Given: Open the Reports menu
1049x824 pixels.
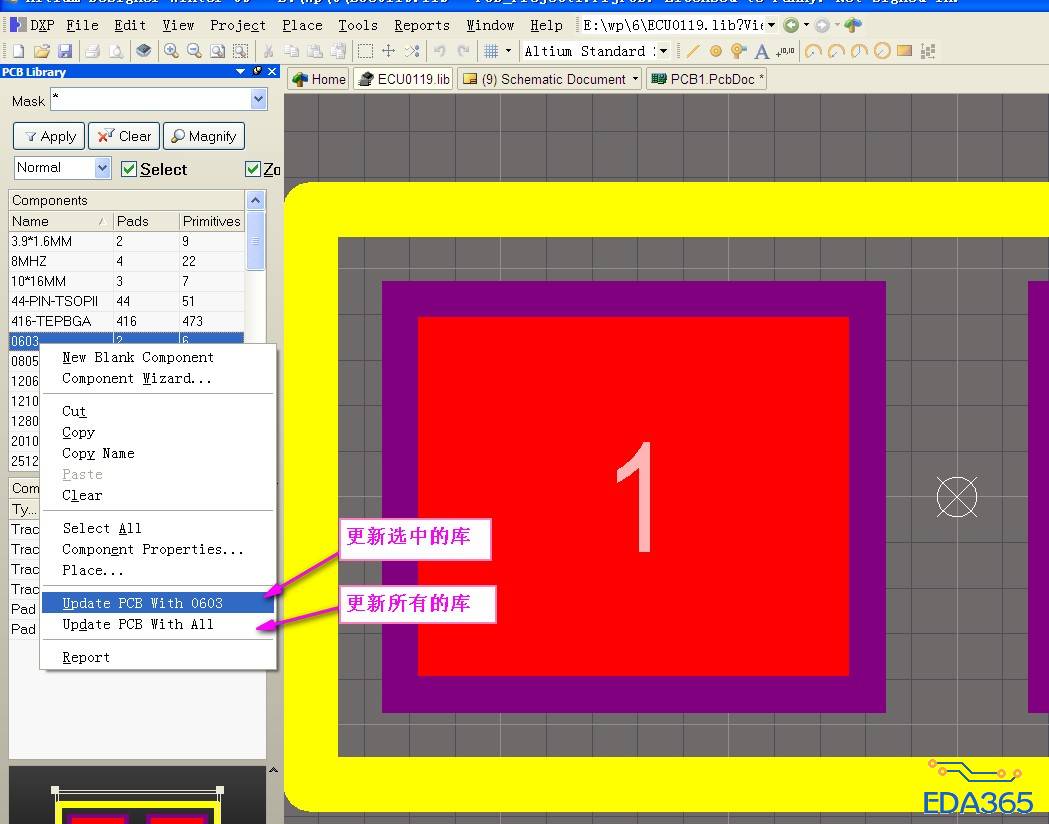Looking at the screenshot, I should tap(421, 25).
